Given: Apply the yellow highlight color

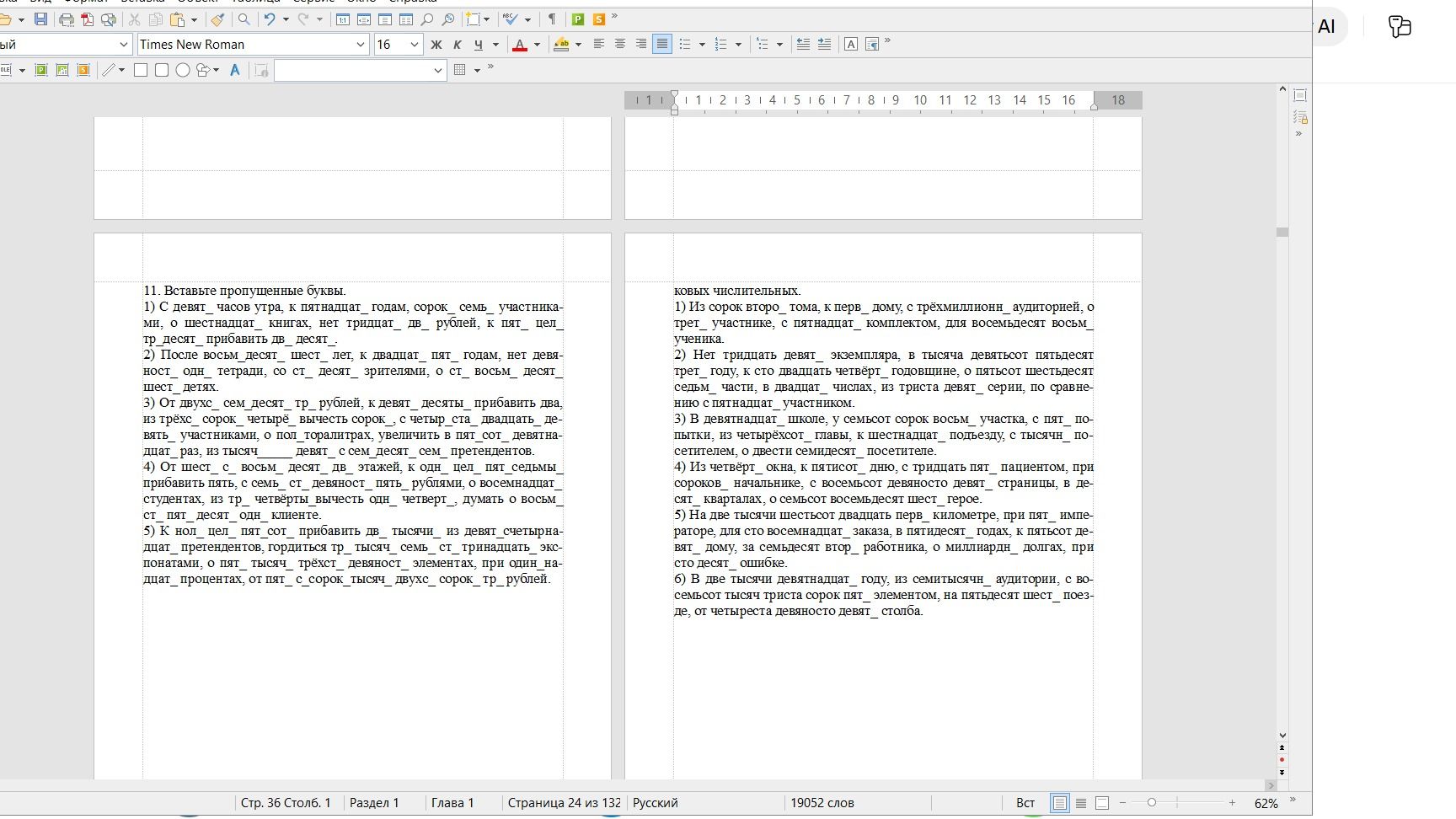Looking at the screenshot, I should coord(561,44).
